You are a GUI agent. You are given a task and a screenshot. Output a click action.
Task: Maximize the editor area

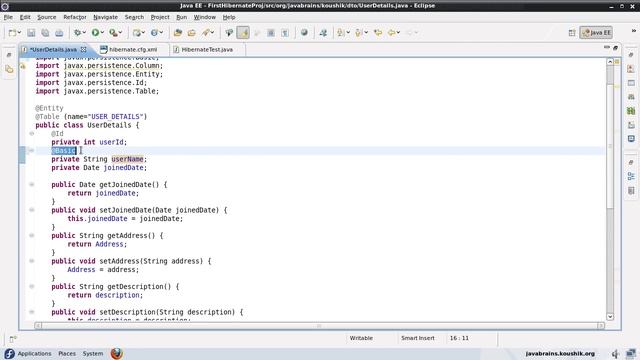[616, 48]
